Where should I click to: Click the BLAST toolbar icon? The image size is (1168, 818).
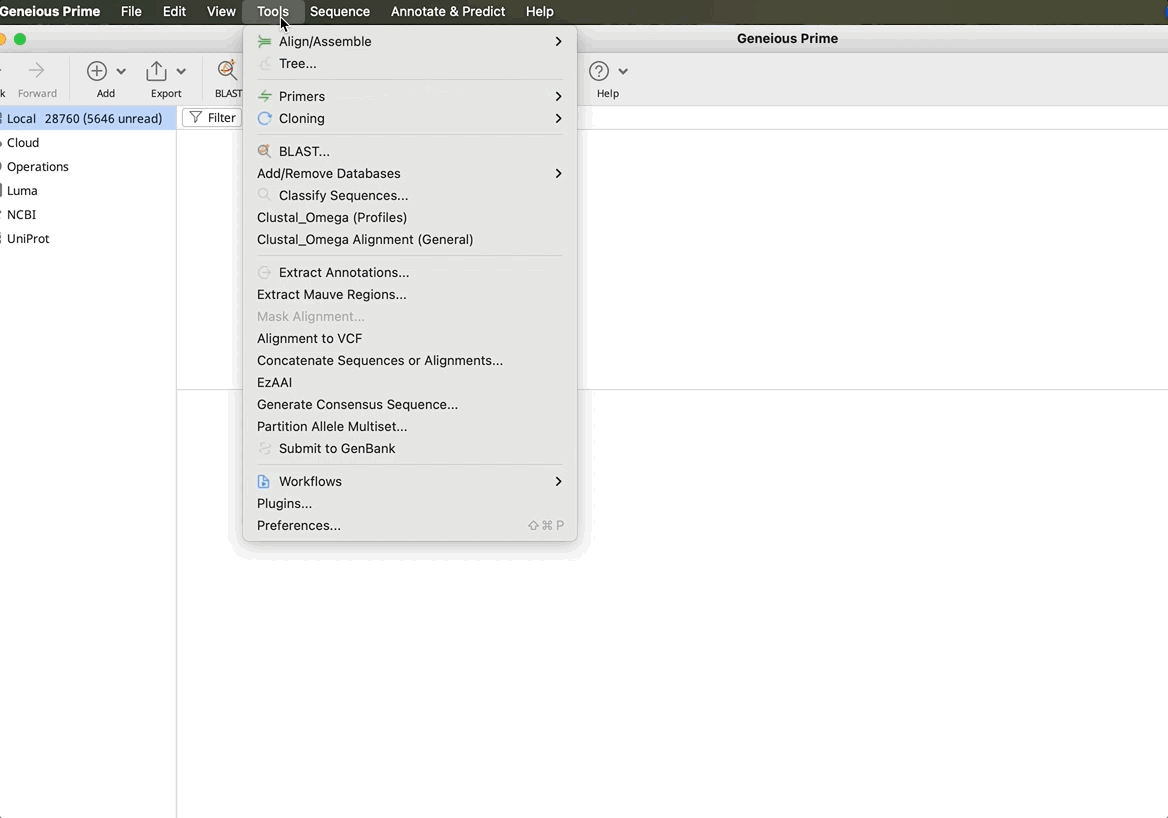[227, 71]
